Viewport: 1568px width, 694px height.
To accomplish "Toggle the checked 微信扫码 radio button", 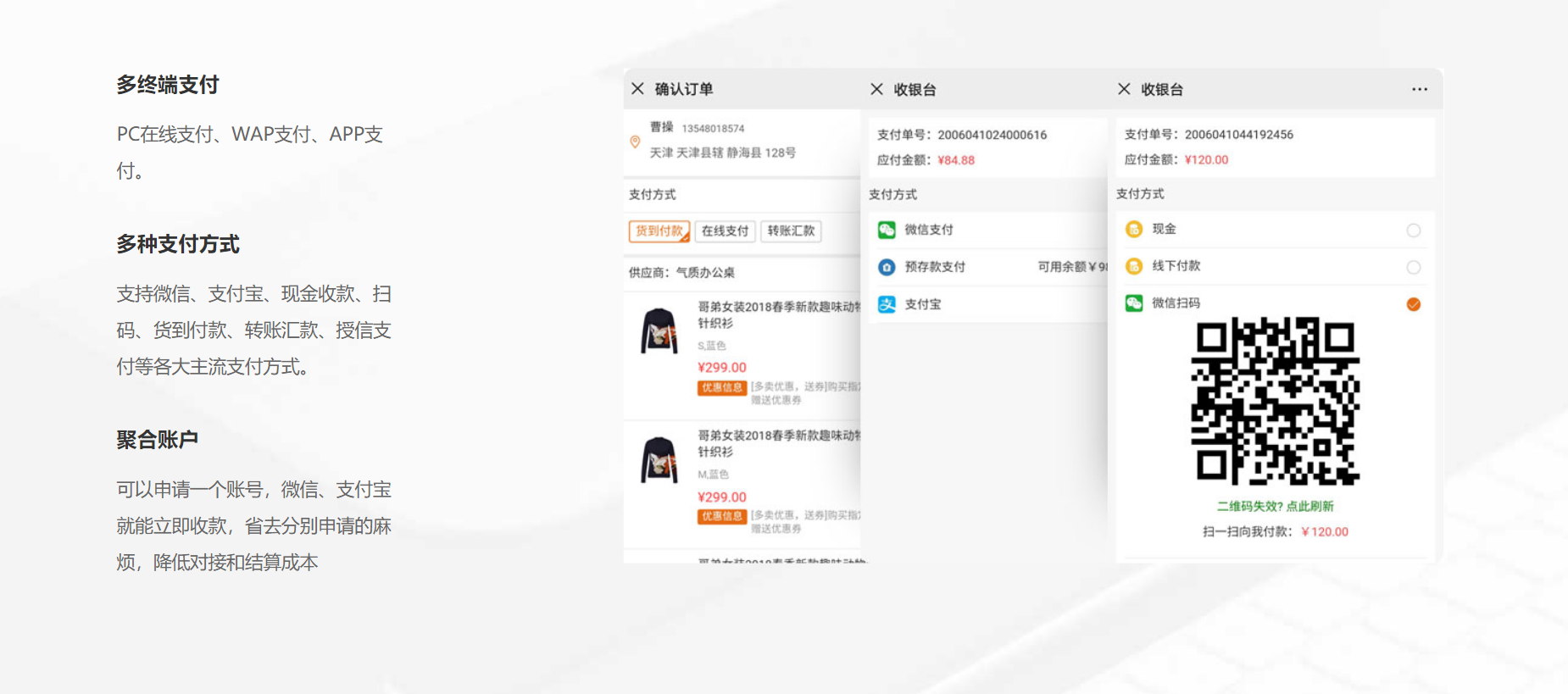I will coord(1413,304).
